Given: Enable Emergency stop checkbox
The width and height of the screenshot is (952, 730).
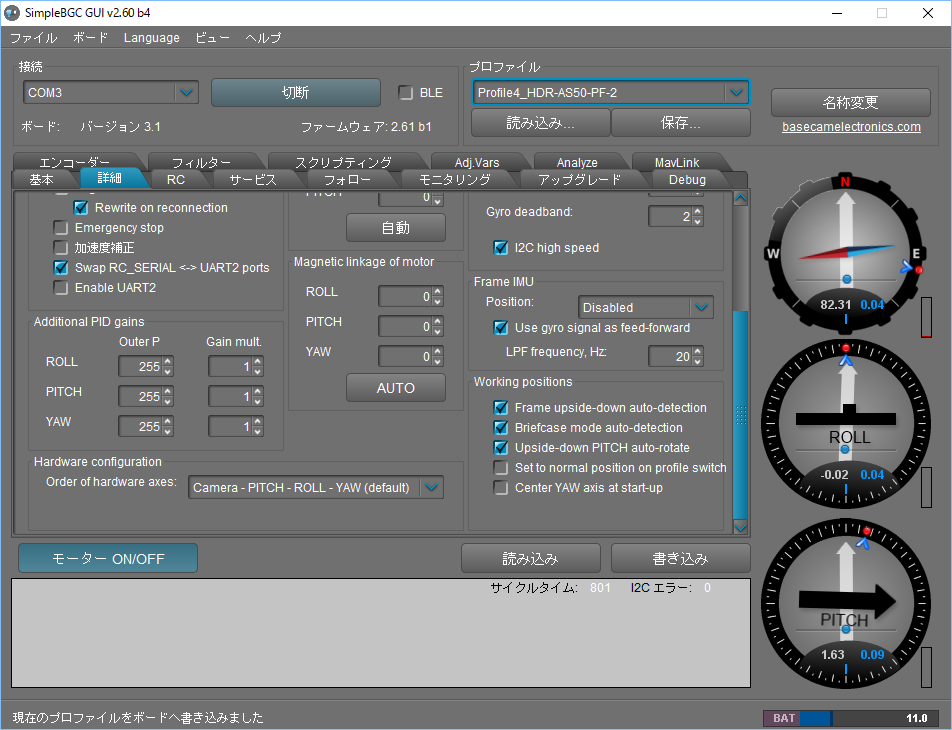Looking at the screenshot, I should [61, 228].
